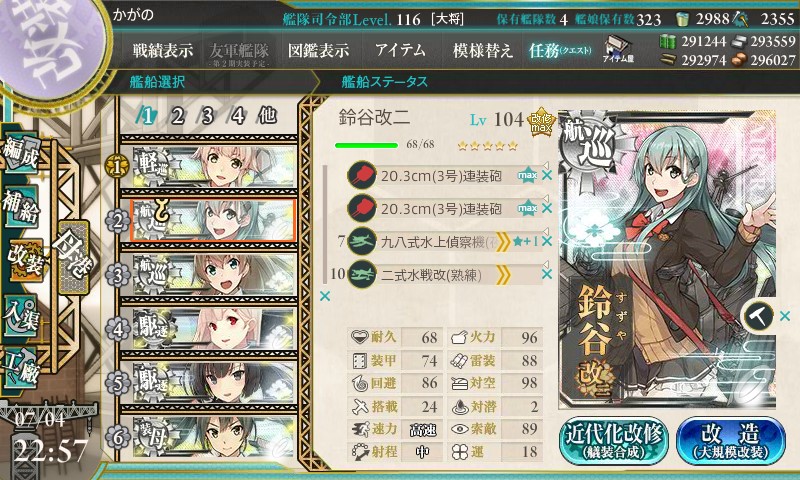Select the first 20.3cm(3号)連装砲 equipment icon
The image size is (800, 480).
pos(362,175)
